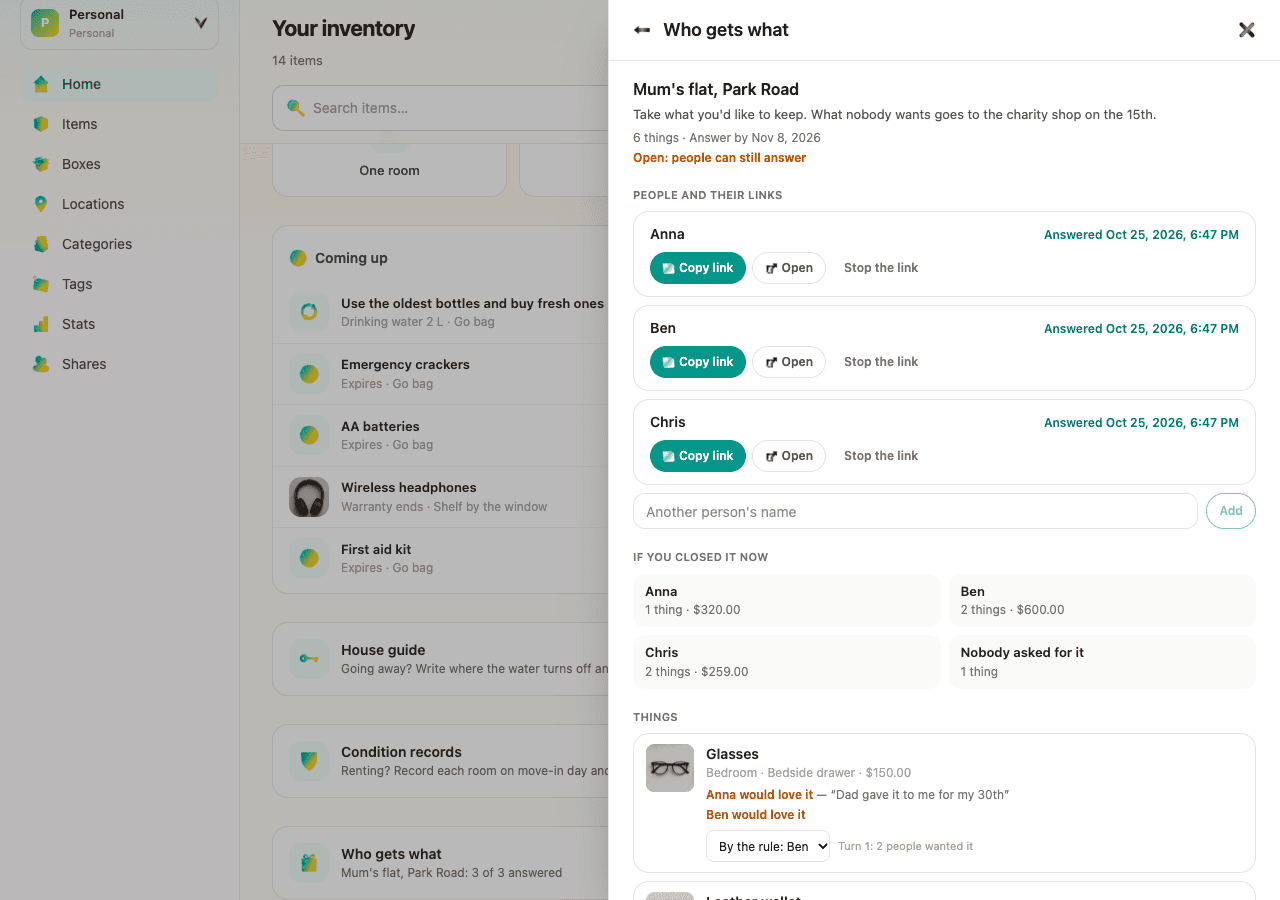Stop the link for Anna
This screenshot has height=900, width=1280.
click(881, 268)
